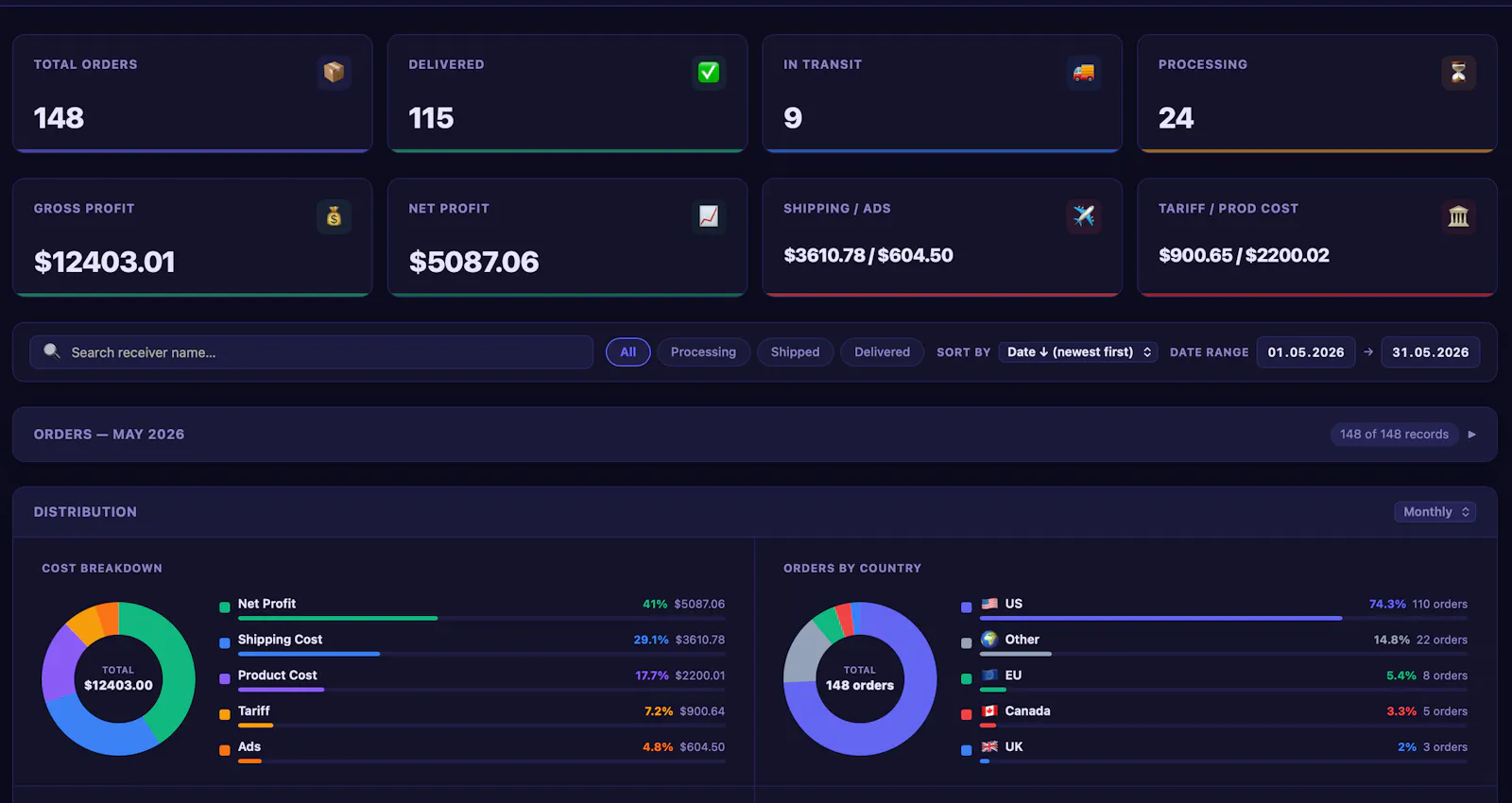Open the Monthly distribution dropdown
The image size is (1512, 803).
coord(1435,512)
